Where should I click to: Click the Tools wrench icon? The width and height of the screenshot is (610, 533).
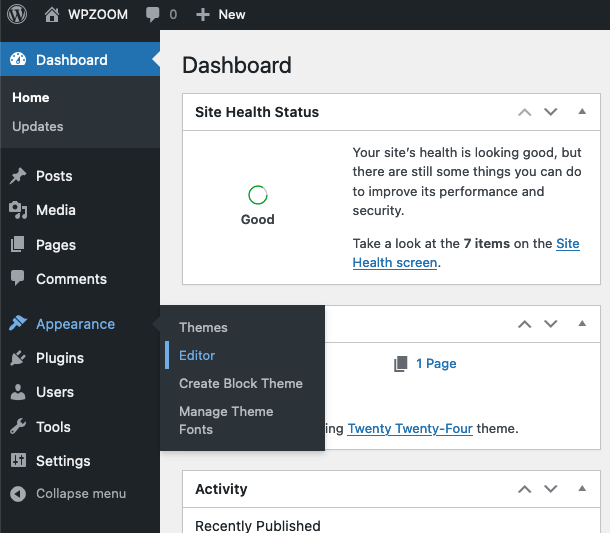18,426
